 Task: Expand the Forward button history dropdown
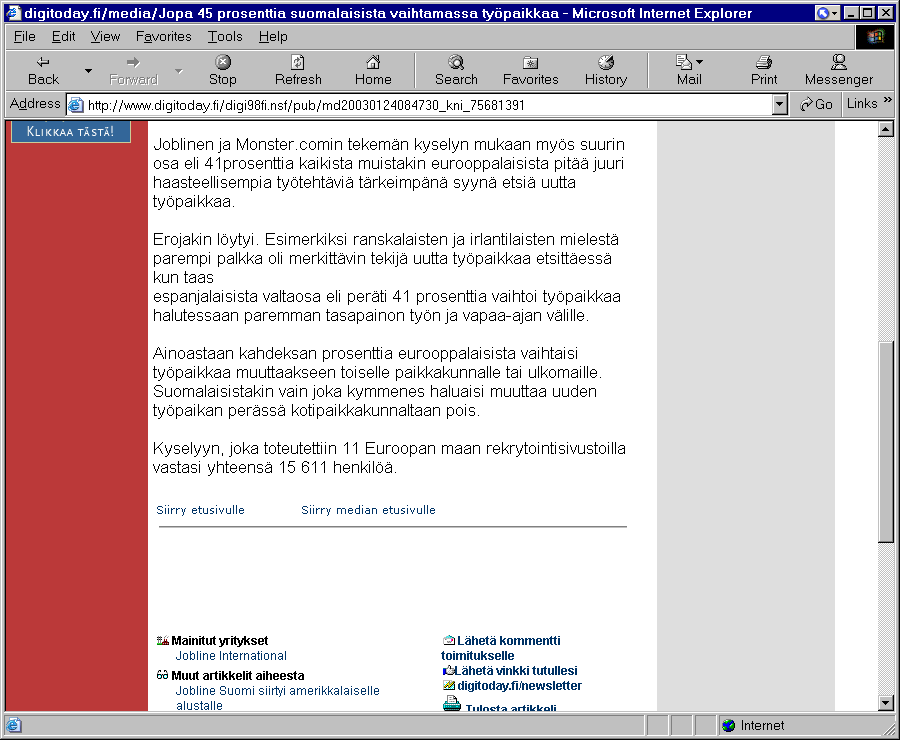coord(179,71)
